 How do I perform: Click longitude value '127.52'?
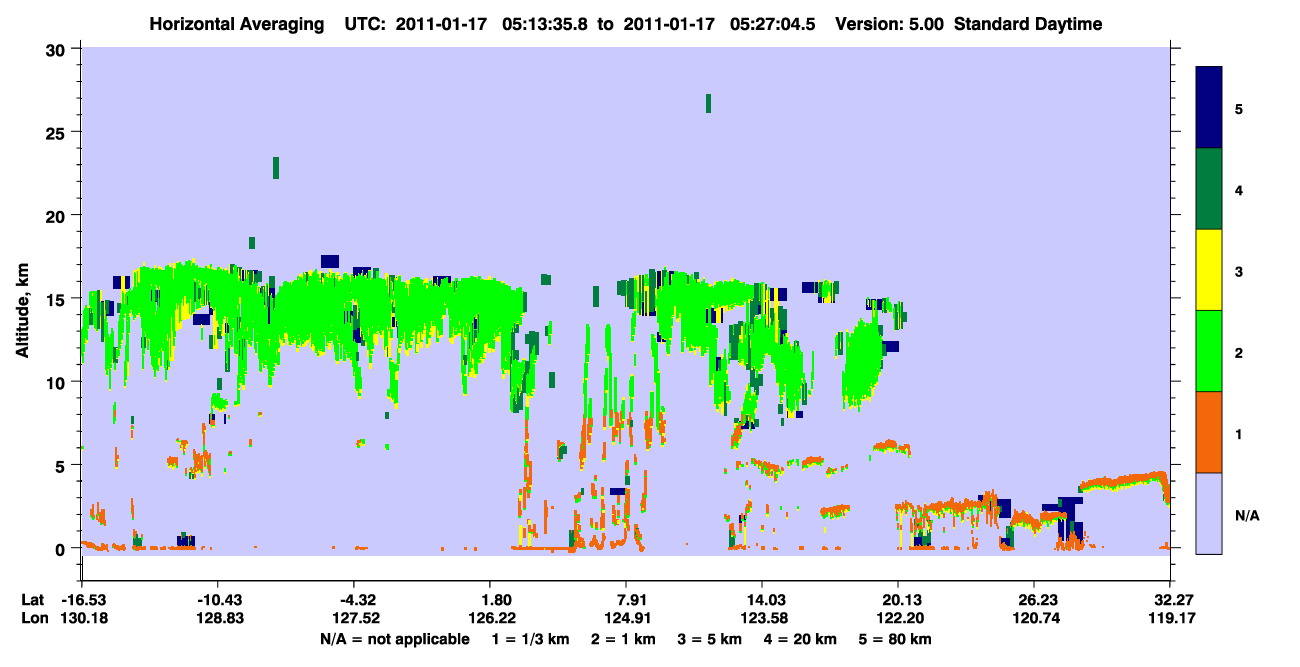354,619
